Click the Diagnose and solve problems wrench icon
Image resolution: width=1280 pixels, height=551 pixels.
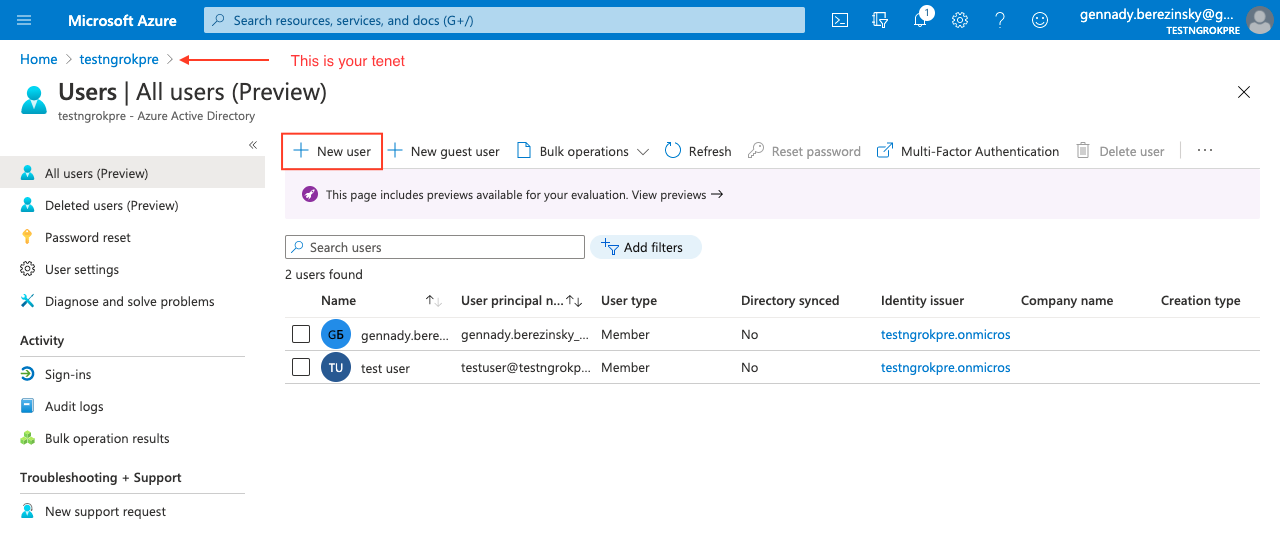click(x=27, y=301)
